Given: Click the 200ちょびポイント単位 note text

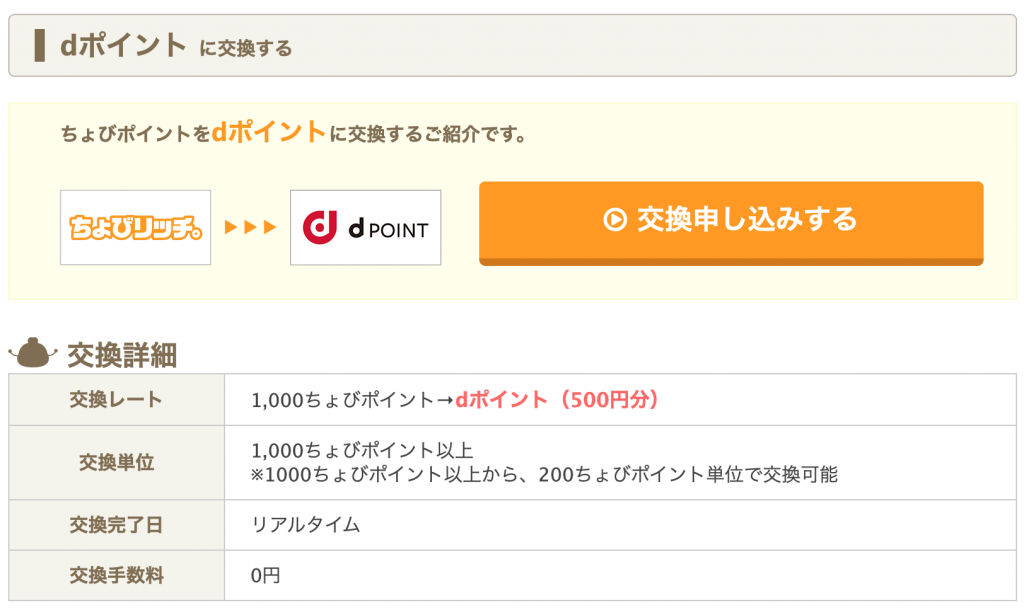Looking at the screenshot, I should pyautogui.click(x=620, y=474).
